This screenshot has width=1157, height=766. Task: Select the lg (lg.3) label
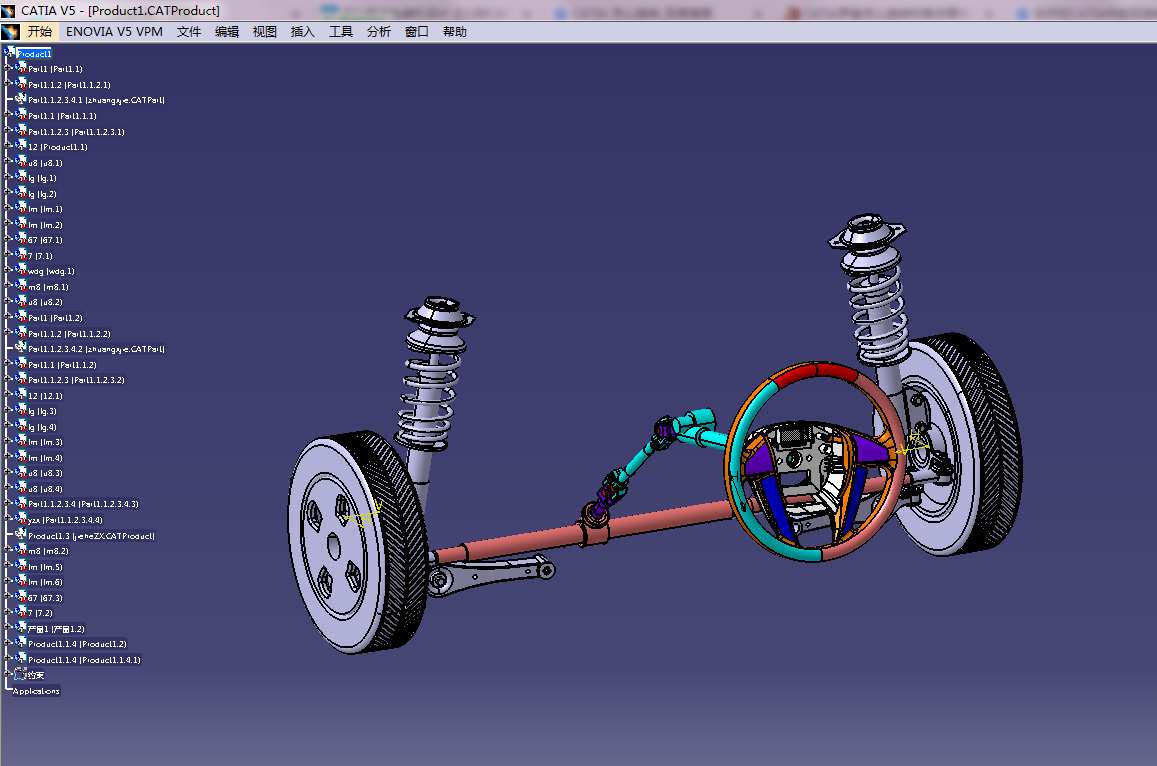click(x=42, y=411)
